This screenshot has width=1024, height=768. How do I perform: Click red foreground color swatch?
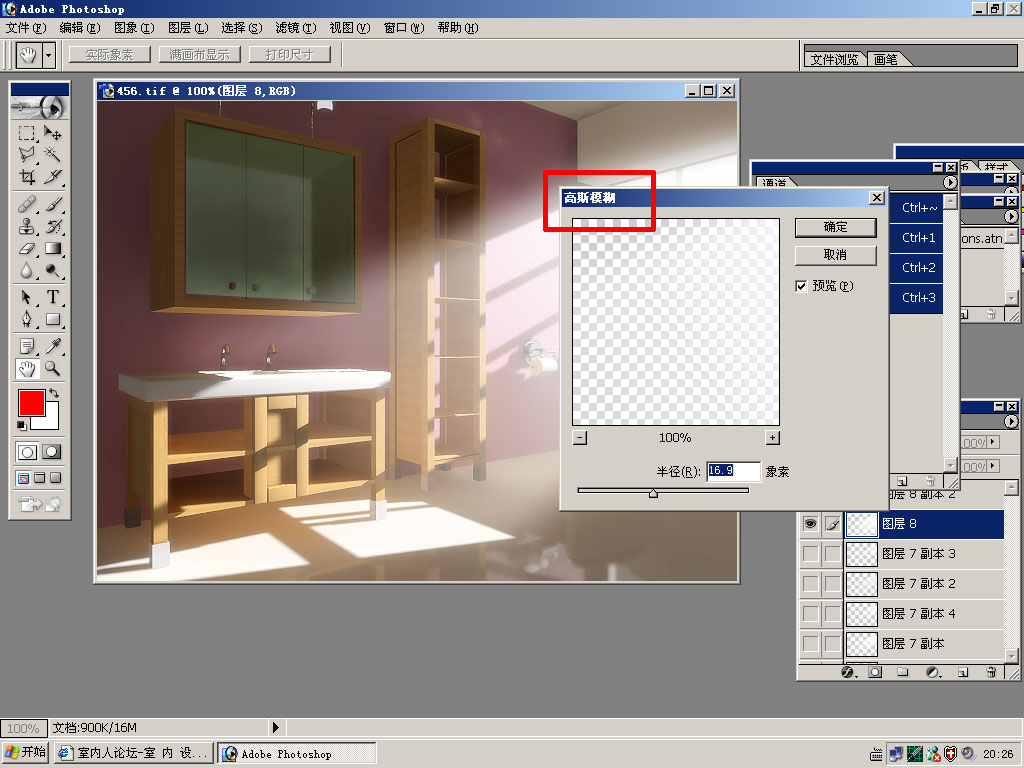coord(31,402)
